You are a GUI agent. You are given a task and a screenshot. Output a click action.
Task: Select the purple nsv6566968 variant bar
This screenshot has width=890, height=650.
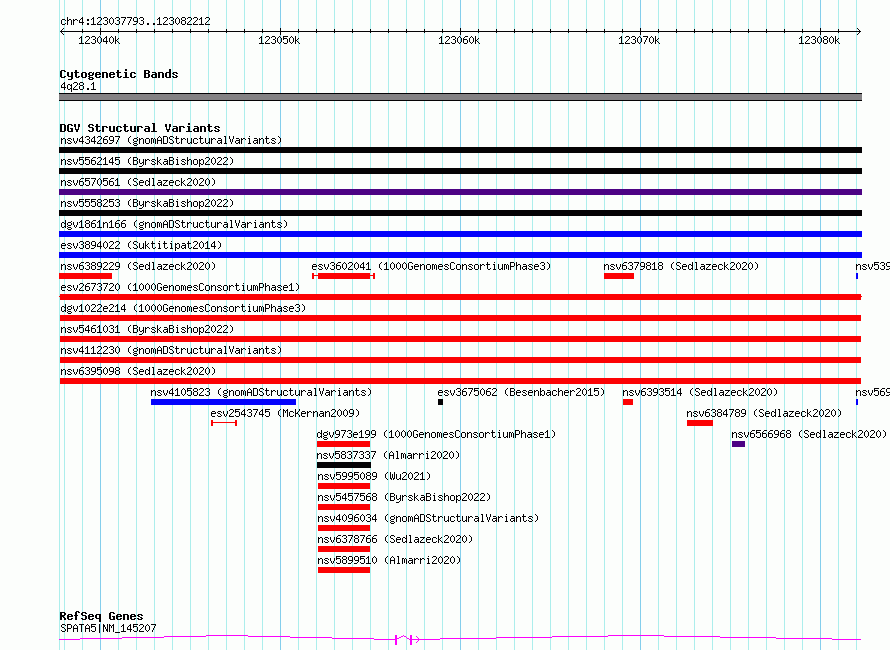pos(738,444)
